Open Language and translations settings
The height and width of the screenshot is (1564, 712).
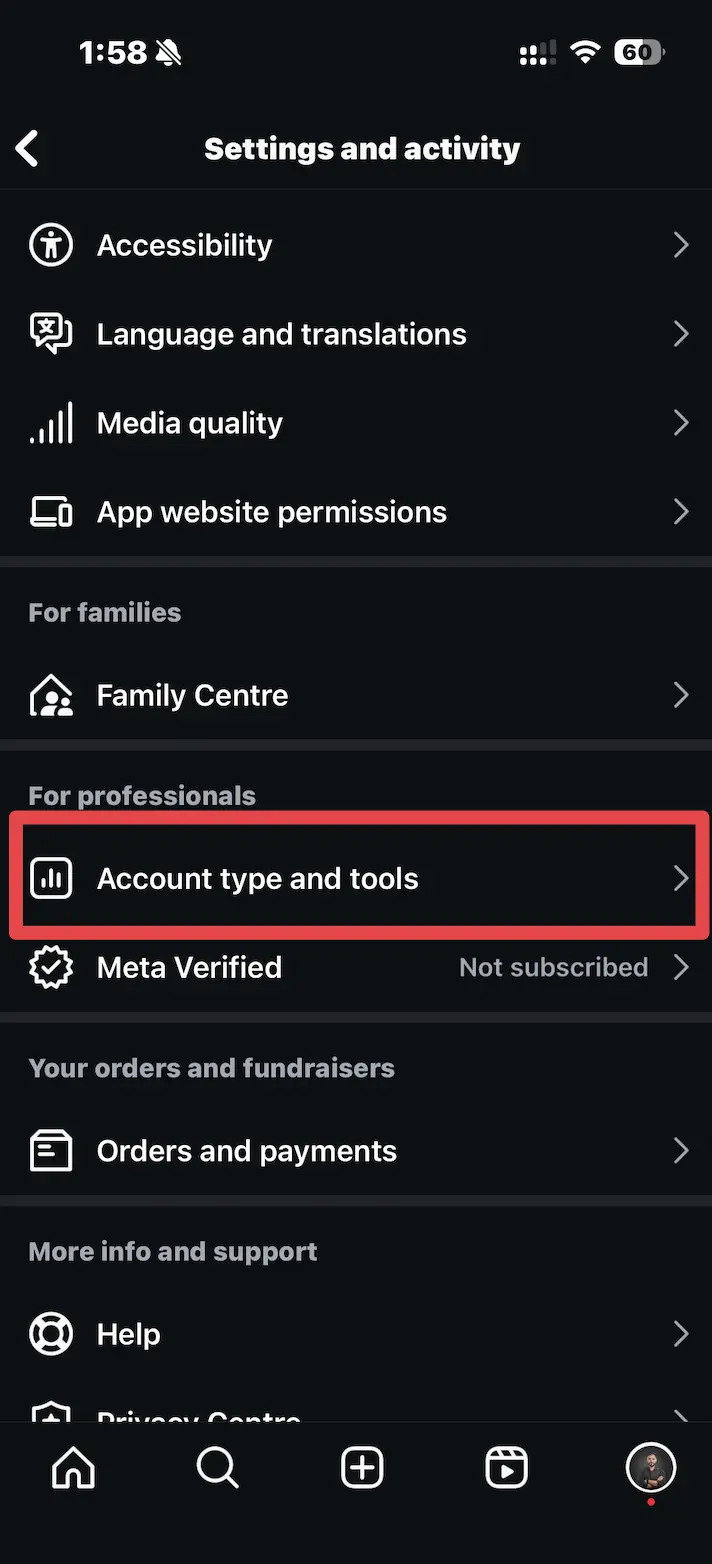[356, 334]
